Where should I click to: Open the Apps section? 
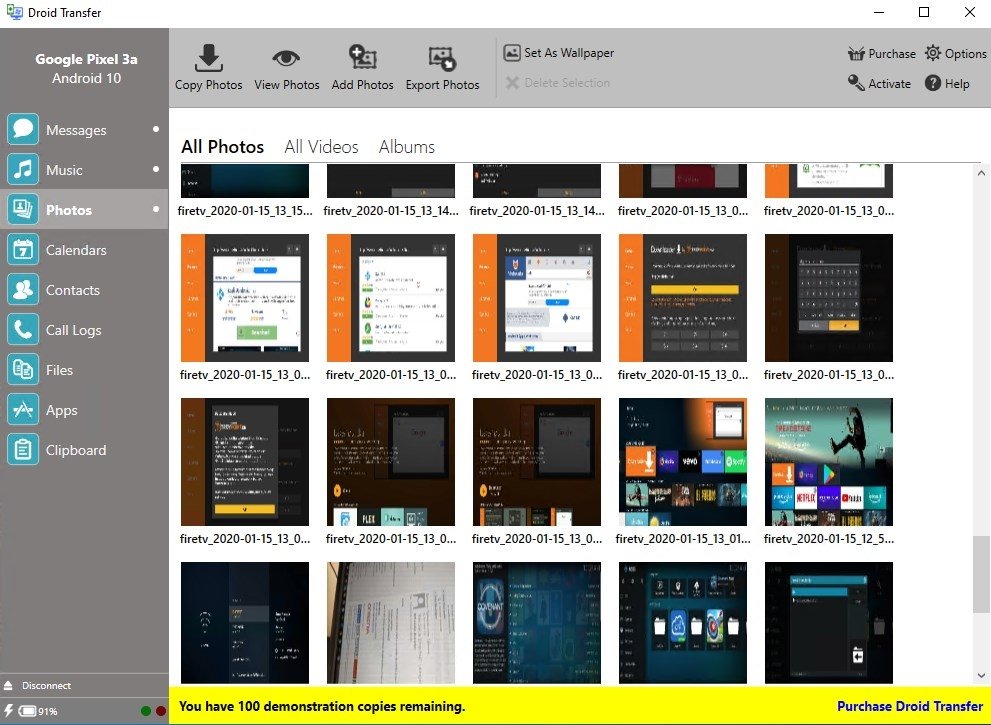[x=84, y=410]
